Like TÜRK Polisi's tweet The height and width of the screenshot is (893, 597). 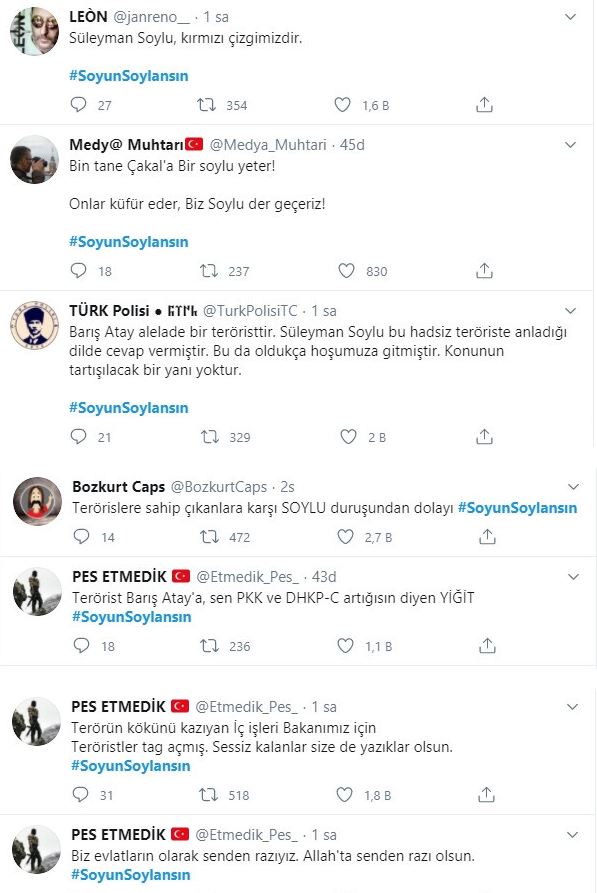[348, 436]
